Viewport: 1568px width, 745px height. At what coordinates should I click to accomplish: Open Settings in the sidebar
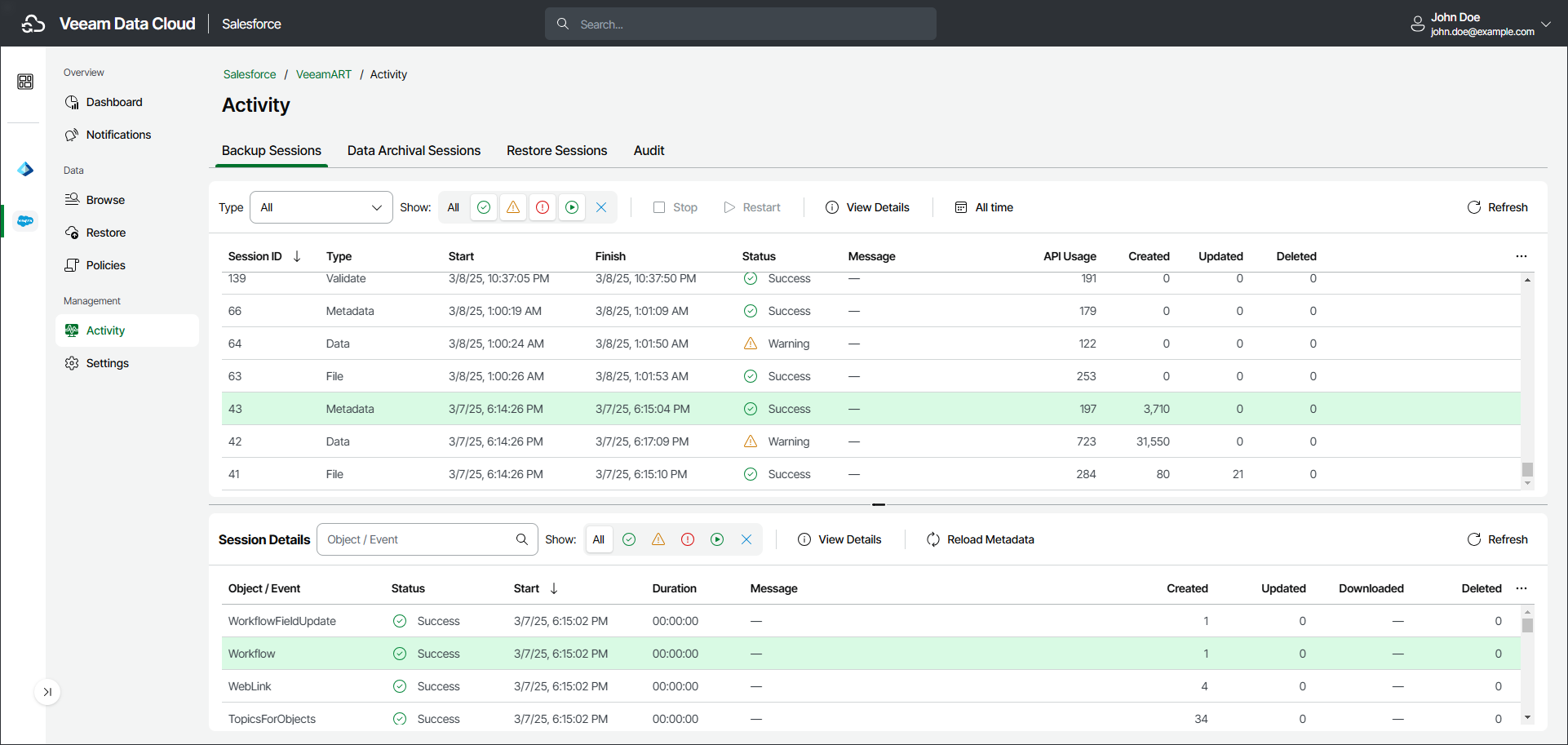coord(126,363)
